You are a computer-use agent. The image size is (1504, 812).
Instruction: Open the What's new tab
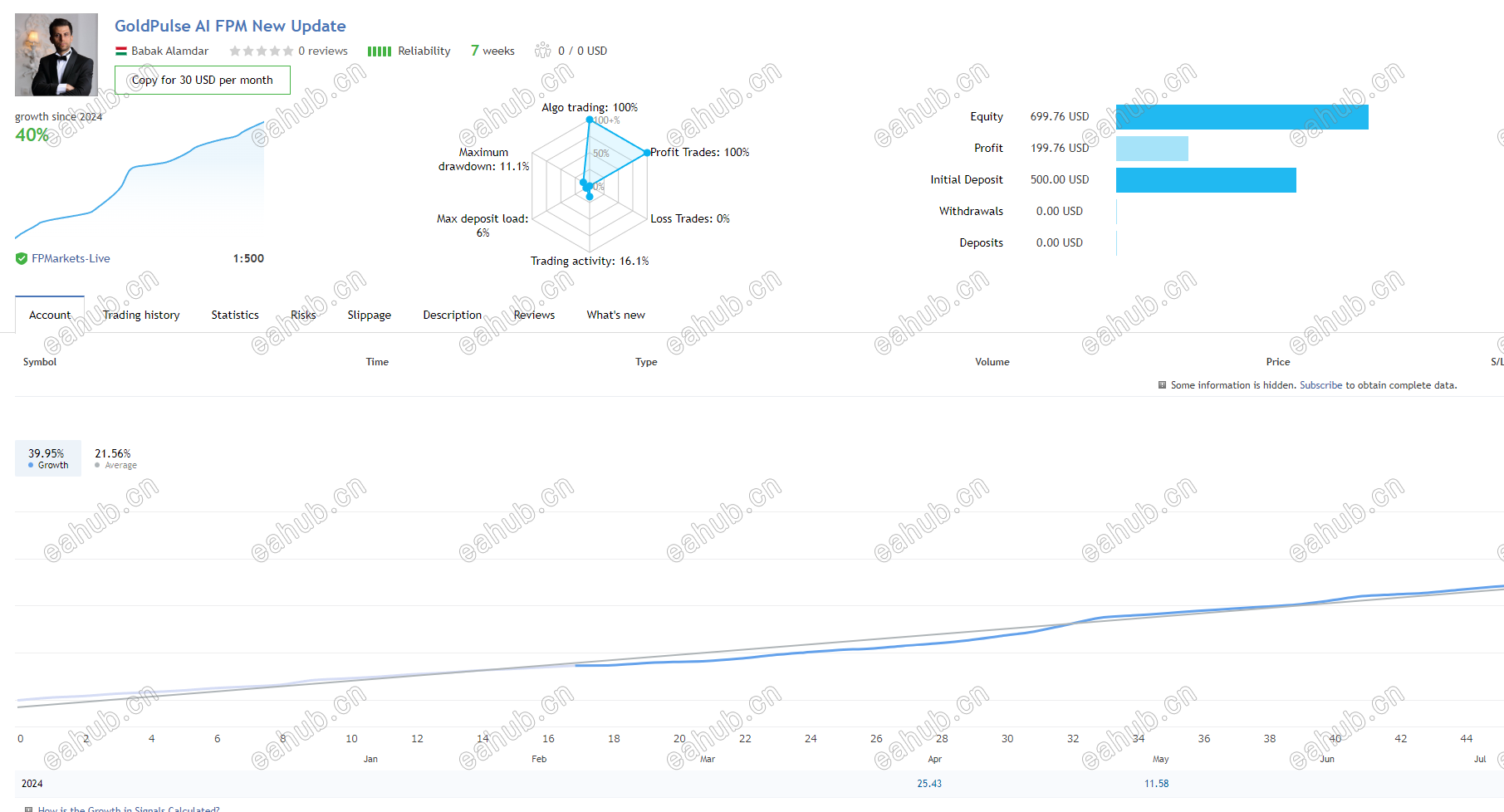615,316
